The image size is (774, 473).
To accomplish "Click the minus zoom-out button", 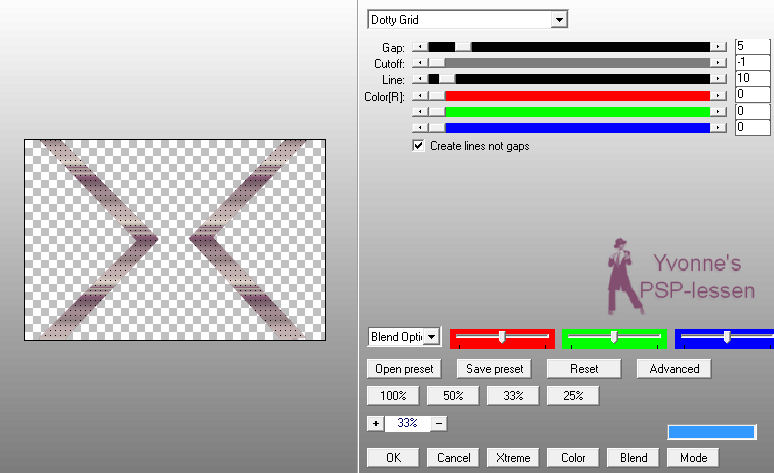I will point(439,423).
